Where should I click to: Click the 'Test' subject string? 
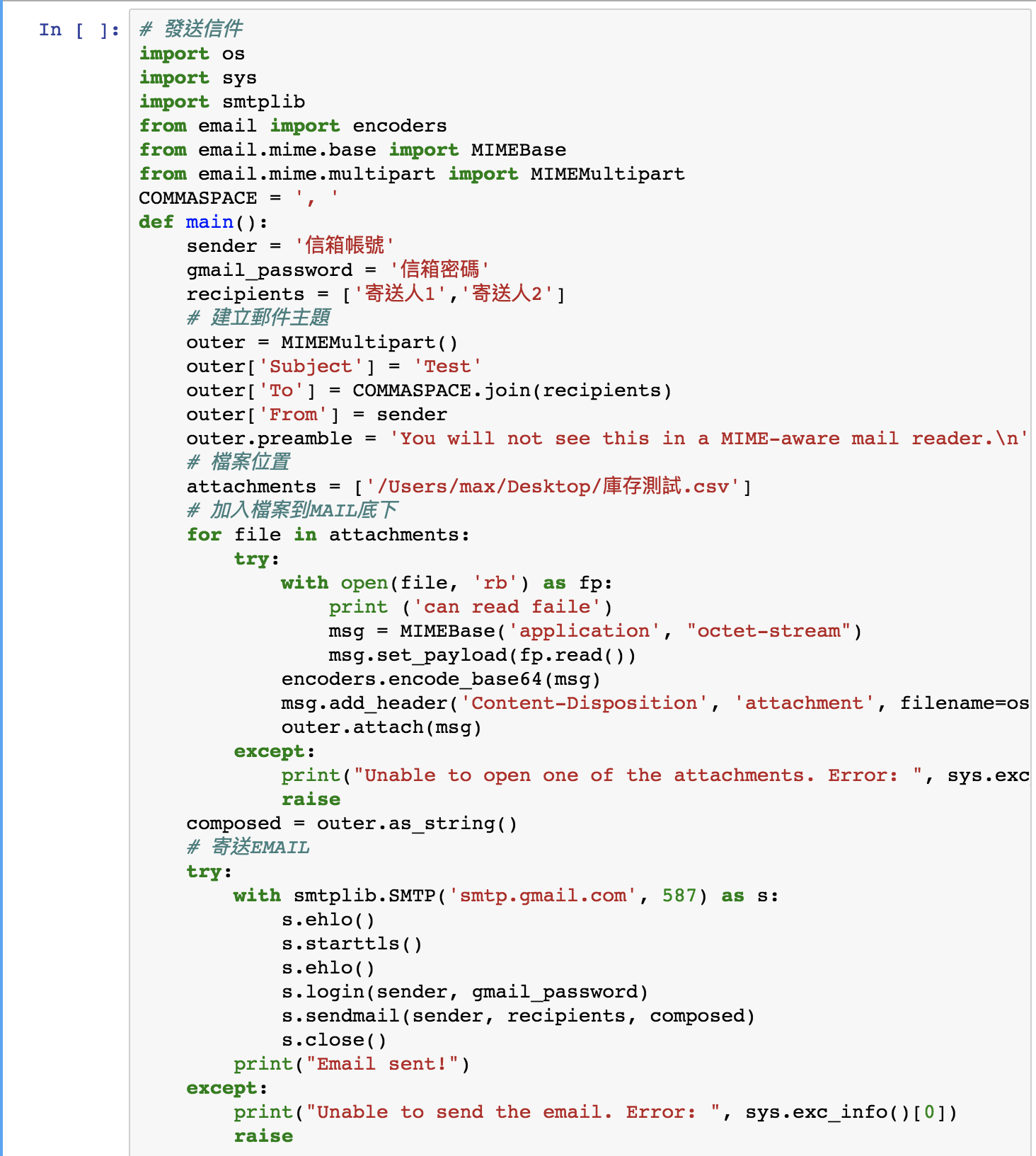tap(447, 366)
